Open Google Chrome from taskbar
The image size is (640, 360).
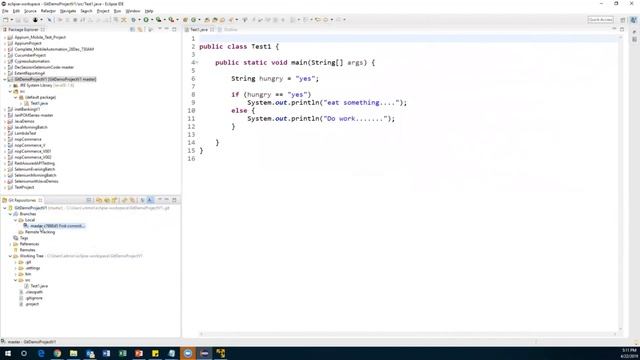click(x=57, y=353)
